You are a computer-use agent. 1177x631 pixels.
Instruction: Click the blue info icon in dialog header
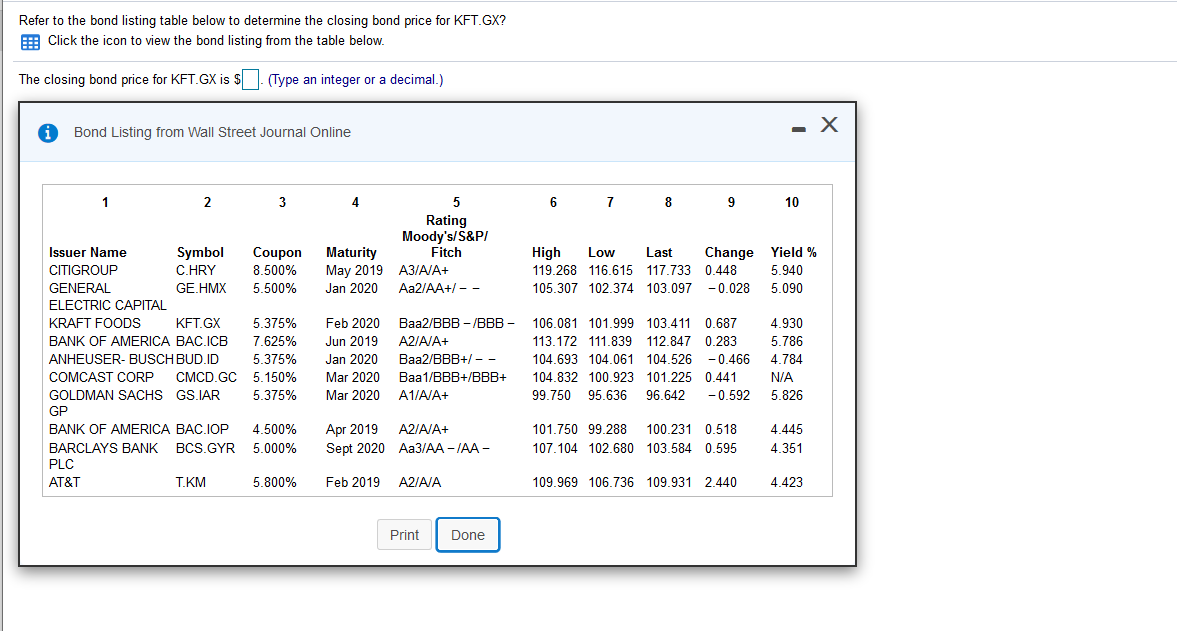48,131
